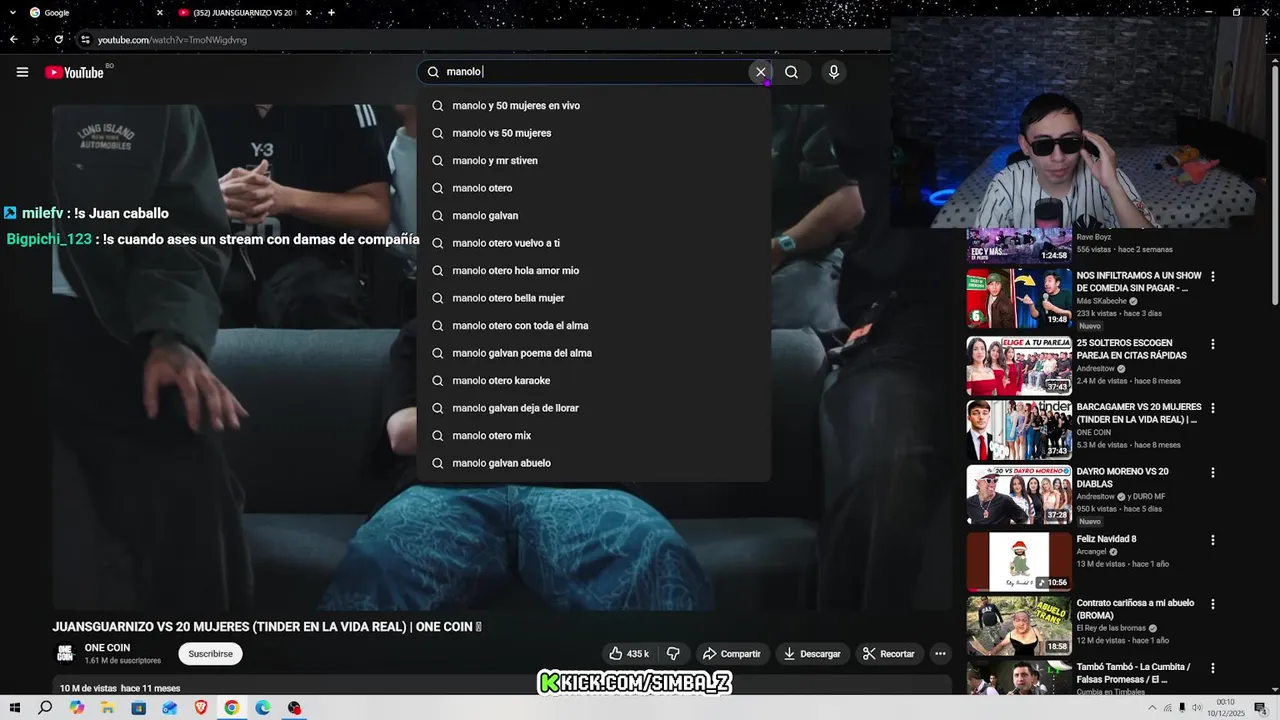The image size is (1280, 720).
Task: Download the video with Descargar
Action: (x=812, y=654)
